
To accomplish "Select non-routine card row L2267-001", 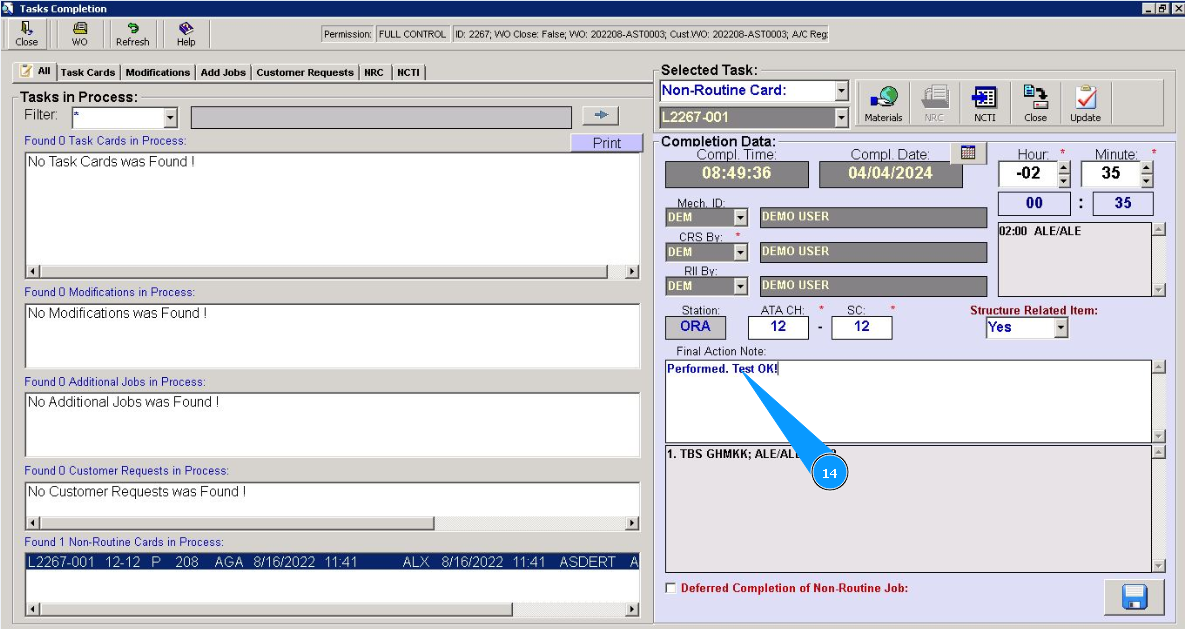I will pos(333,562).
